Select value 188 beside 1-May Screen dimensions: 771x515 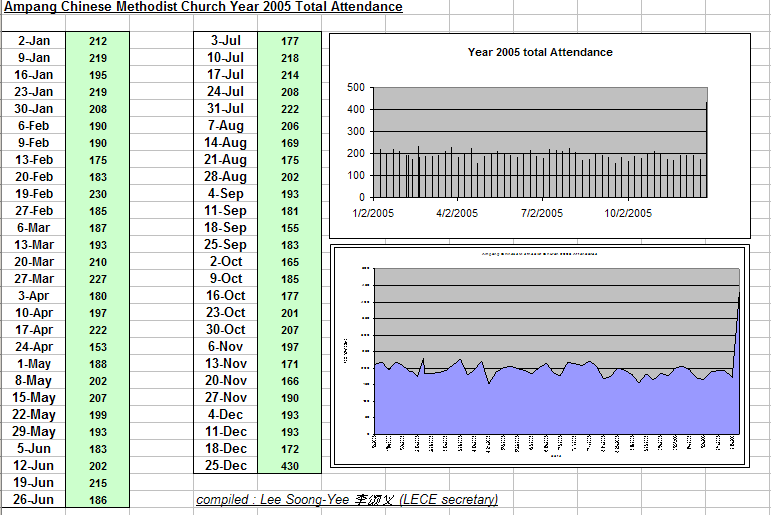coord(98,364)
